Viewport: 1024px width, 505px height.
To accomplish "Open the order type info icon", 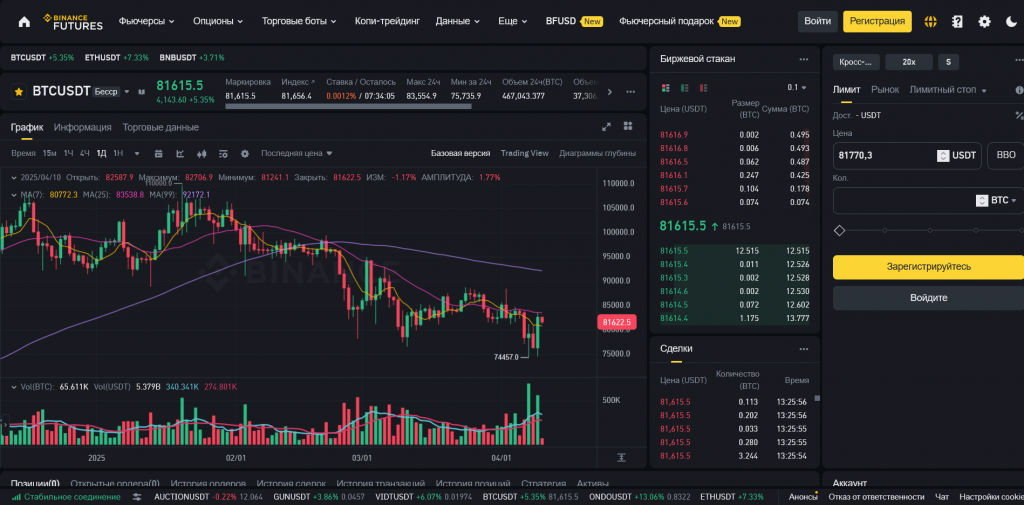I will click(x=1019, y=90).
